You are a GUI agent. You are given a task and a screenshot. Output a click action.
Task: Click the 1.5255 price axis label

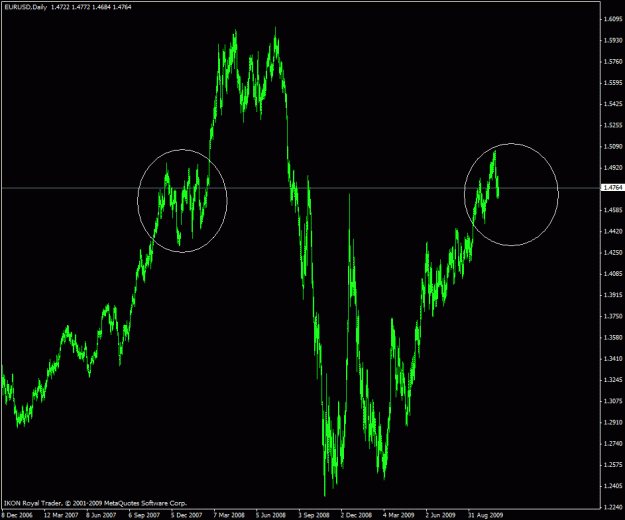coord(613,125)
